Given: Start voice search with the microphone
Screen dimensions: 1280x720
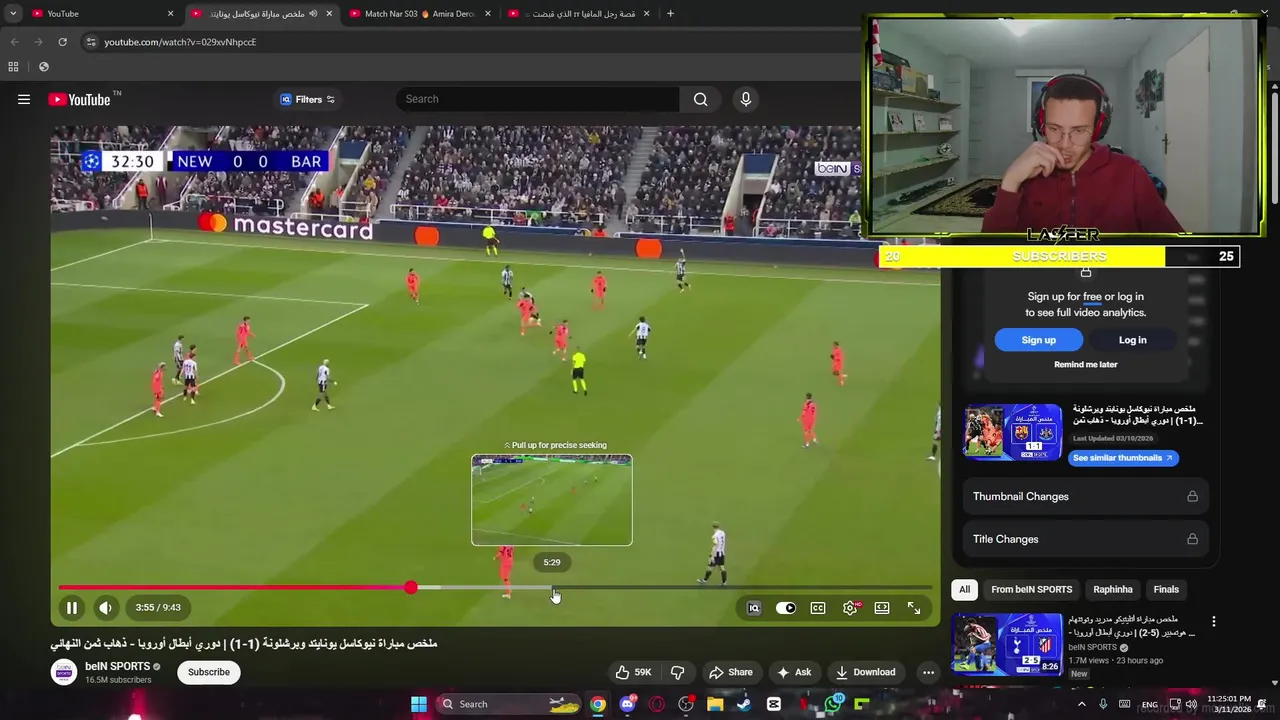Looking at the screenshot, I should 745,99.
